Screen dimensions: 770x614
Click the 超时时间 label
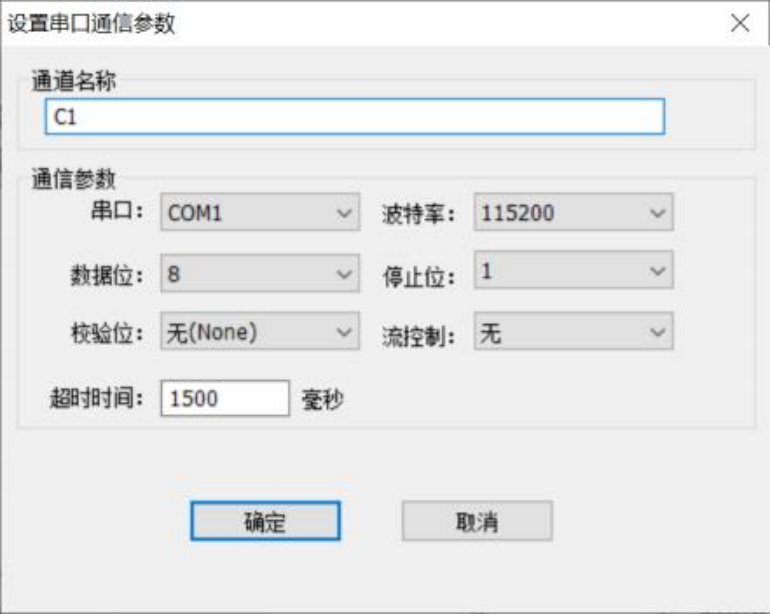[97, 397]
